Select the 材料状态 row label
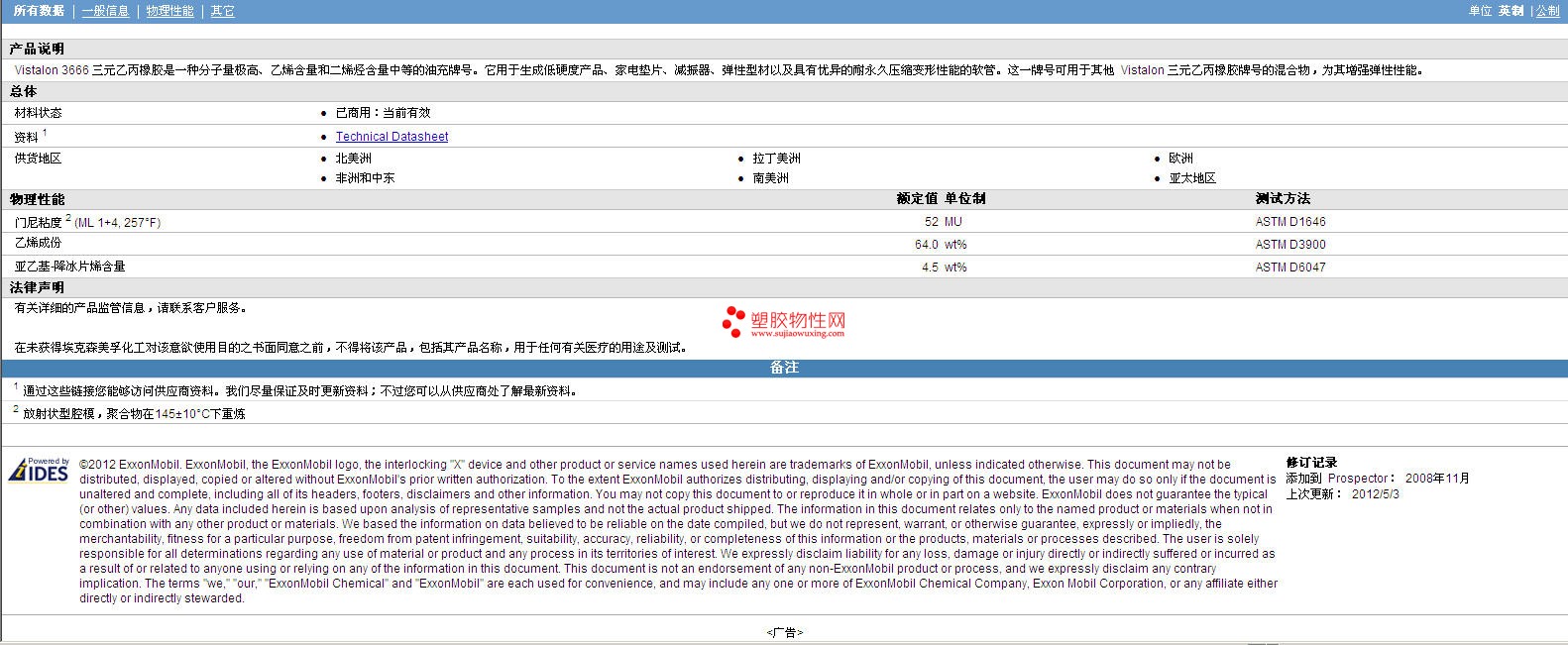 click(38, 113)
